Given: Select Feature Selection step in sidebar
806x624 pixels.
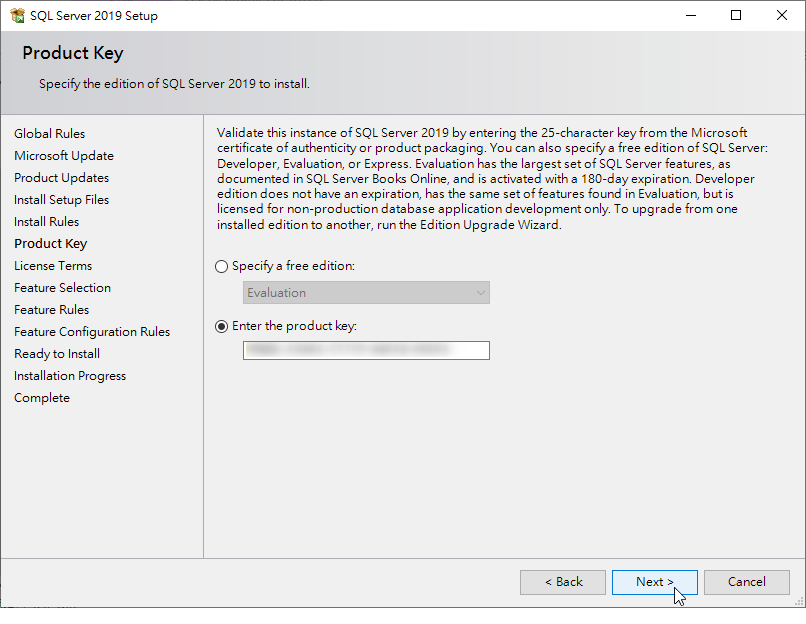Looking at the screenshot, I should point(62,288).
